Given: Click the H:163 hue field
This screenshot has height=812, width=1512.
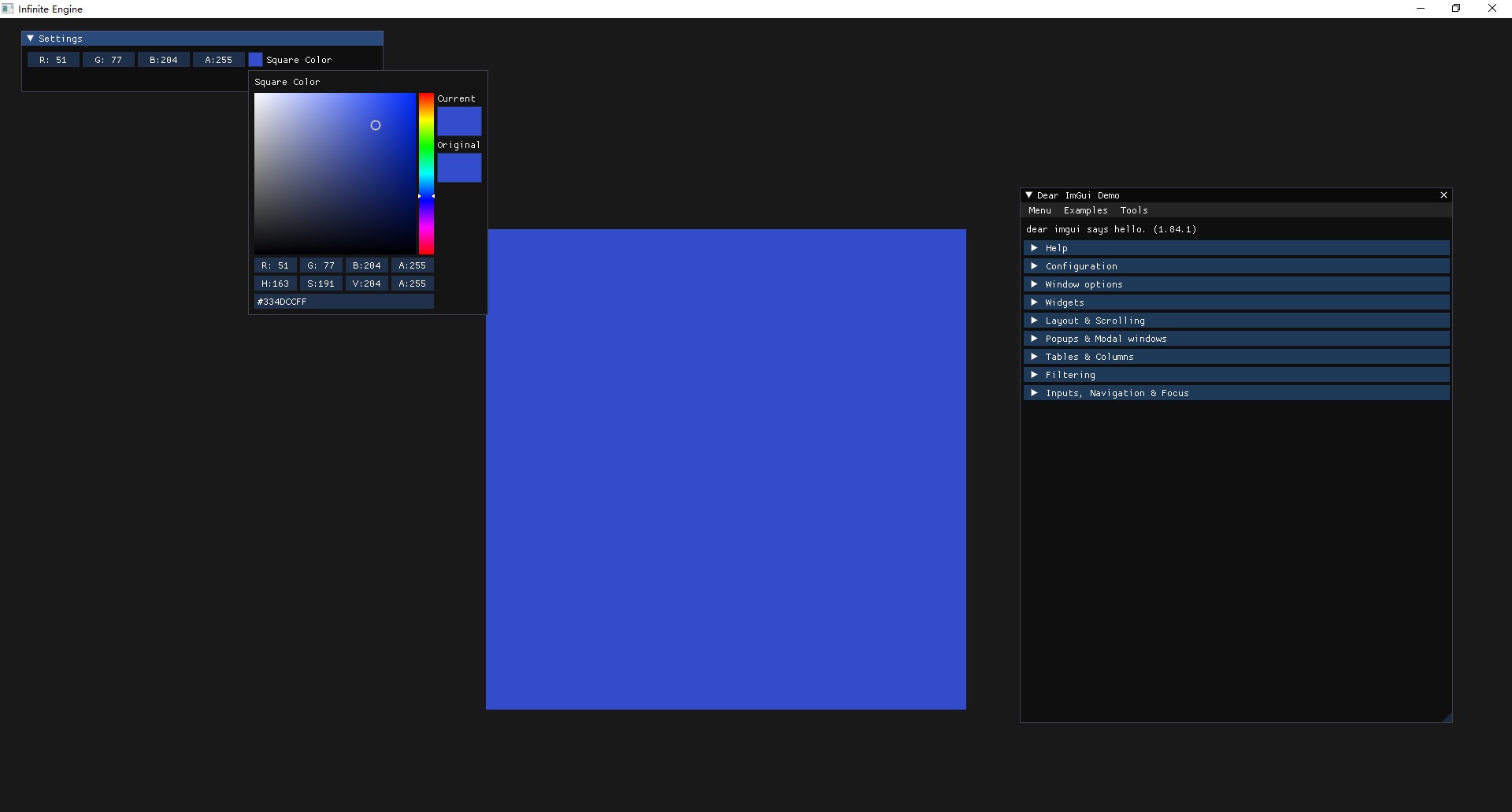Looking at the screenshot, I should point(276,284).
